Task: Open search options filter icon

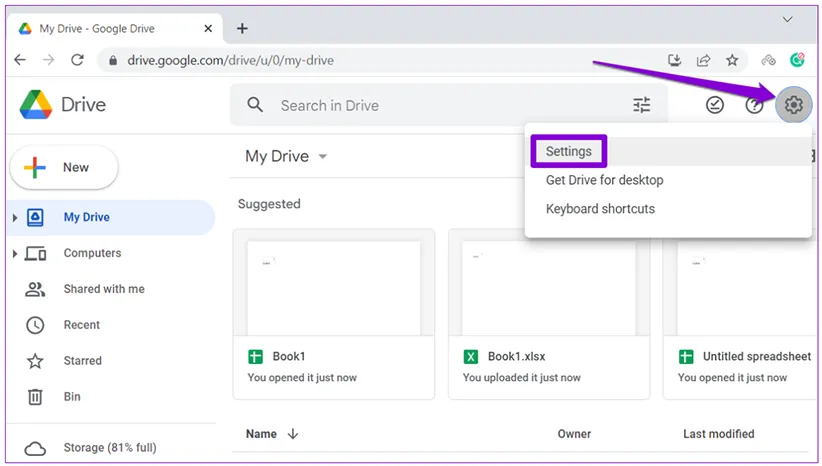Action: coord(641,105)
